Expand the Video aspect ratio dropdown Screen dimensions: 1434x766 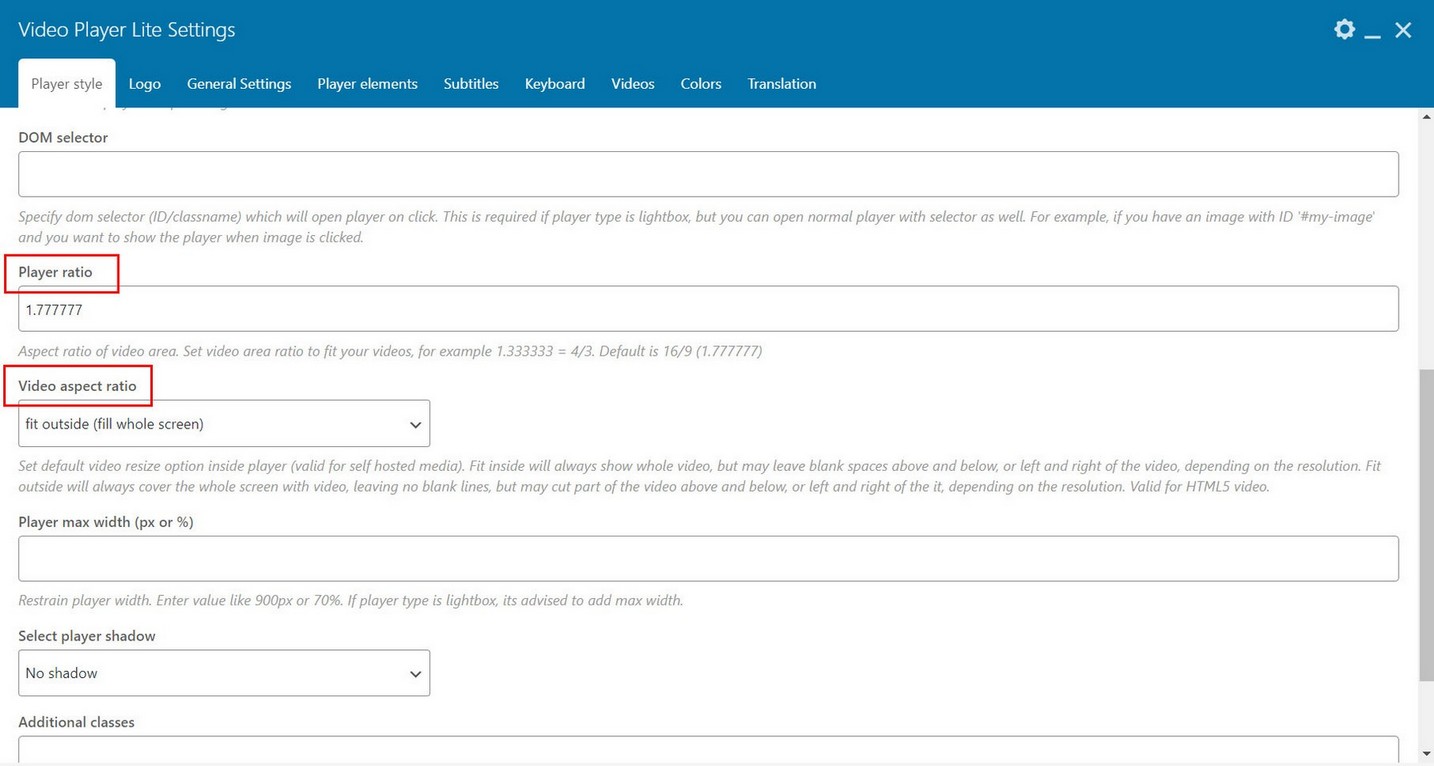click(224, 424)
